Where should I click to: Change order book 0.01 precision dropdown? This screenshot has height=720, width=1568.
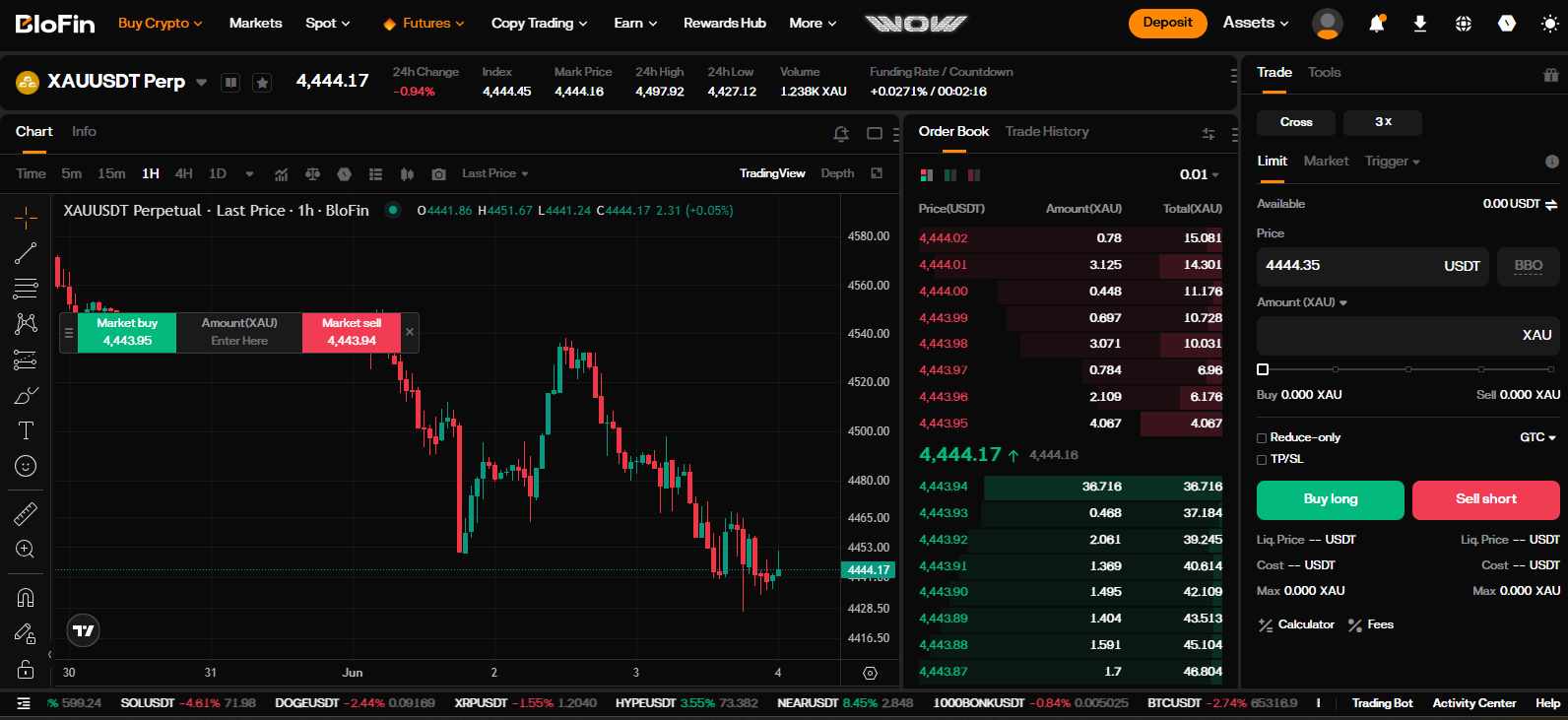point(1200,175)
